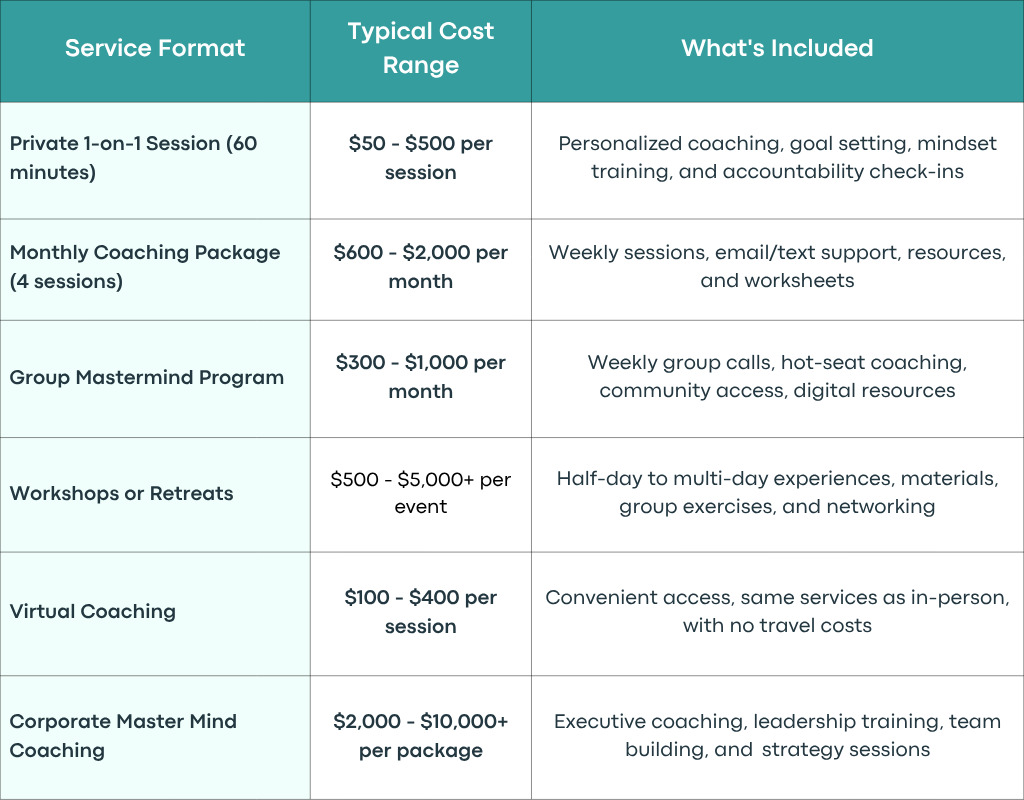Click the Service Format column header
The width and height of the screenshot is (1024, 800).
[155, 51]
